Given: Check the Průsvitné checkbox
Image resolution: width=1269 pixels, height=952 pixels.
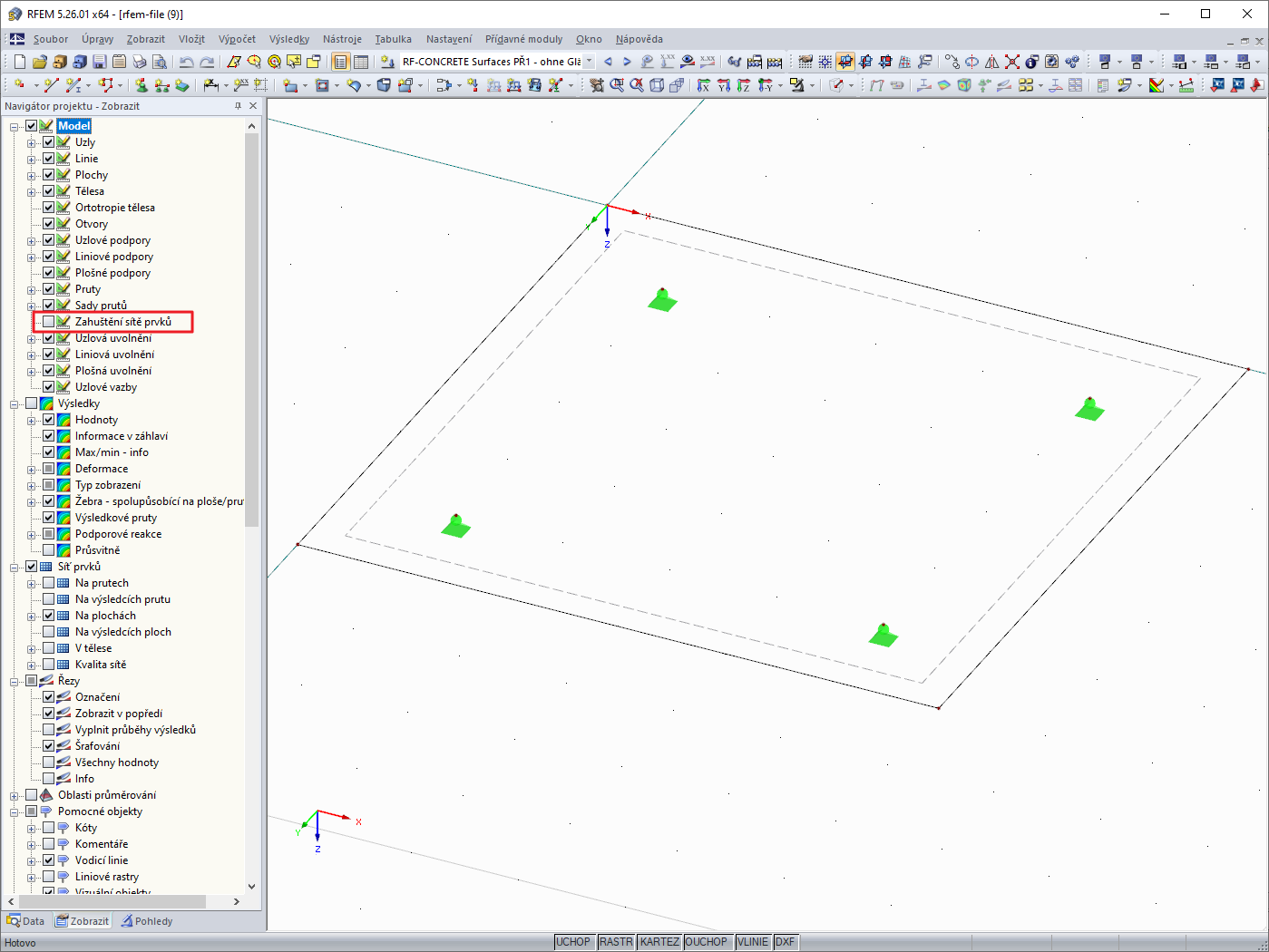Looking at the screenshot, I should pyautogui.click(x=49, y=550).
